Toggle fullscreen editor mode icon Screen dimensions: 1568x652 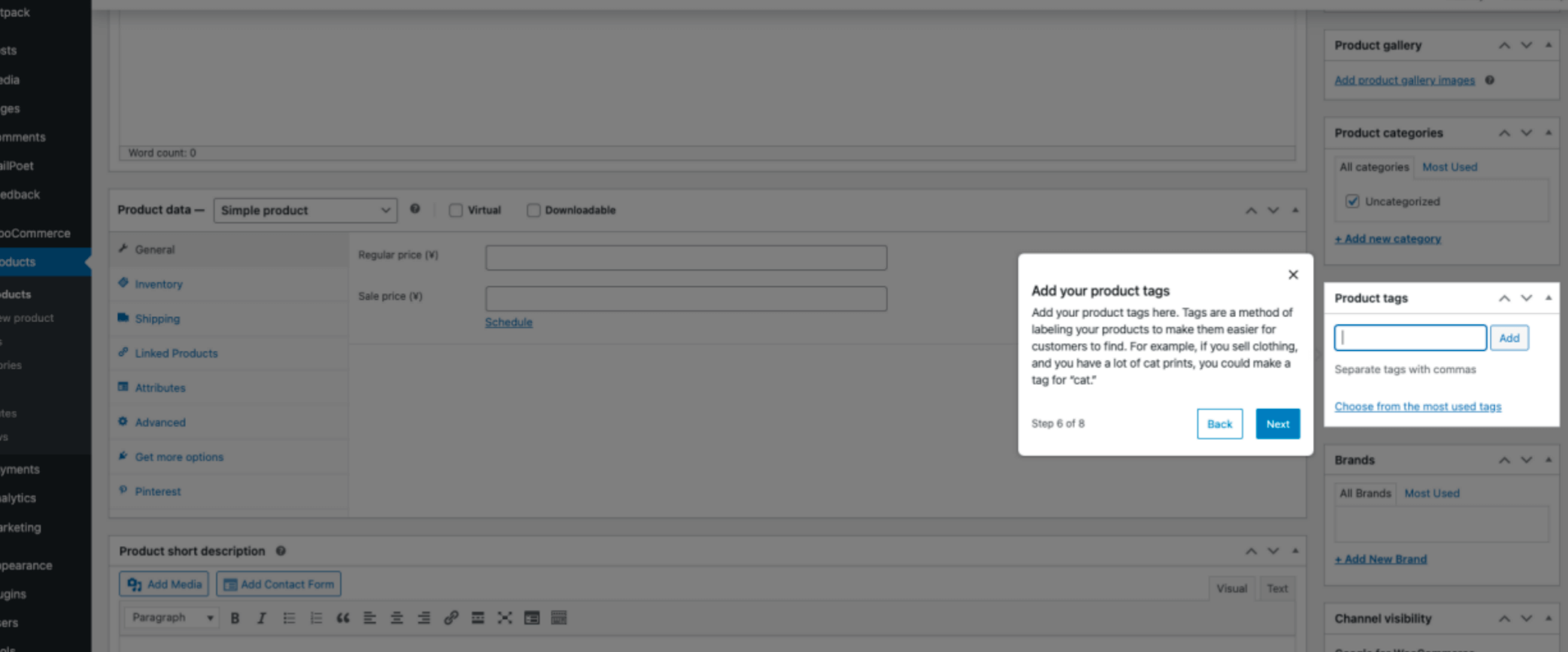tap(505, 618)
